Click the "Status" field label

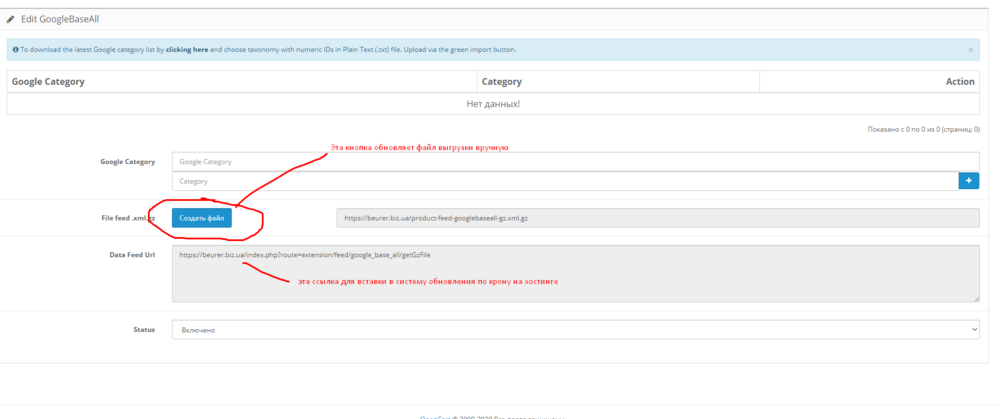click(144, 328)
